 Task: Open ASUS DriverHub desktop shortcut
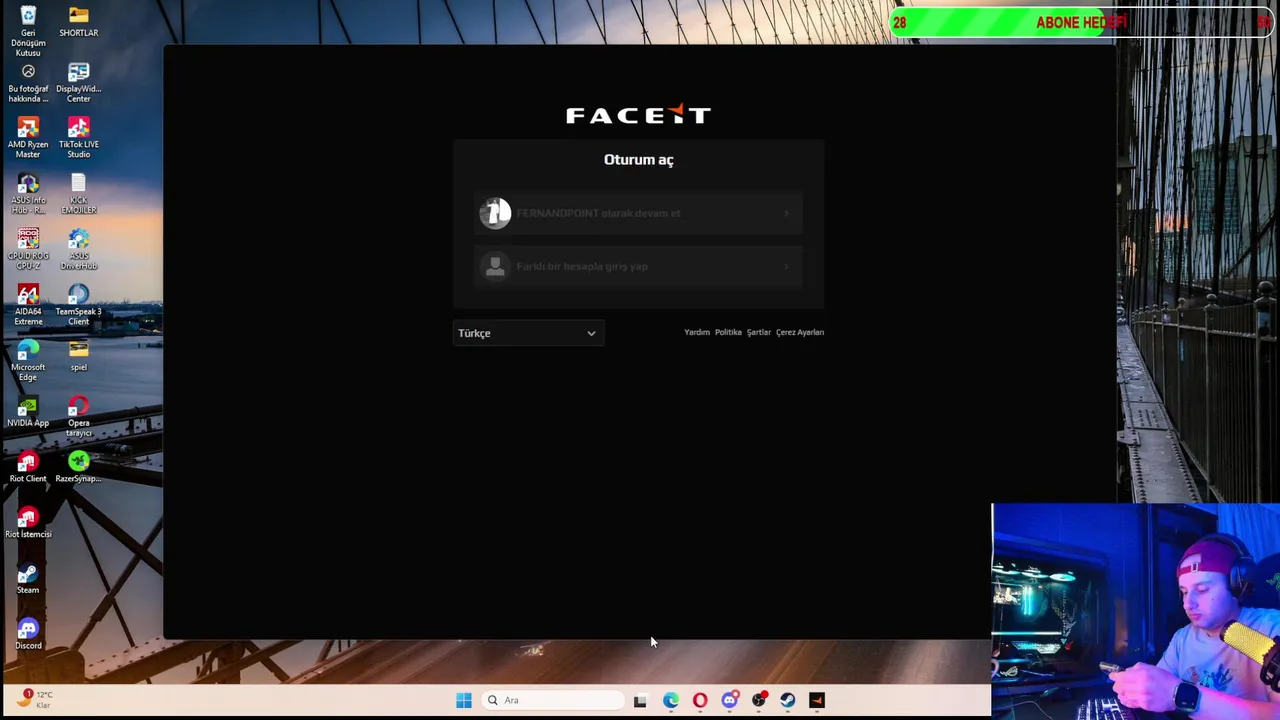coord(78,250)
